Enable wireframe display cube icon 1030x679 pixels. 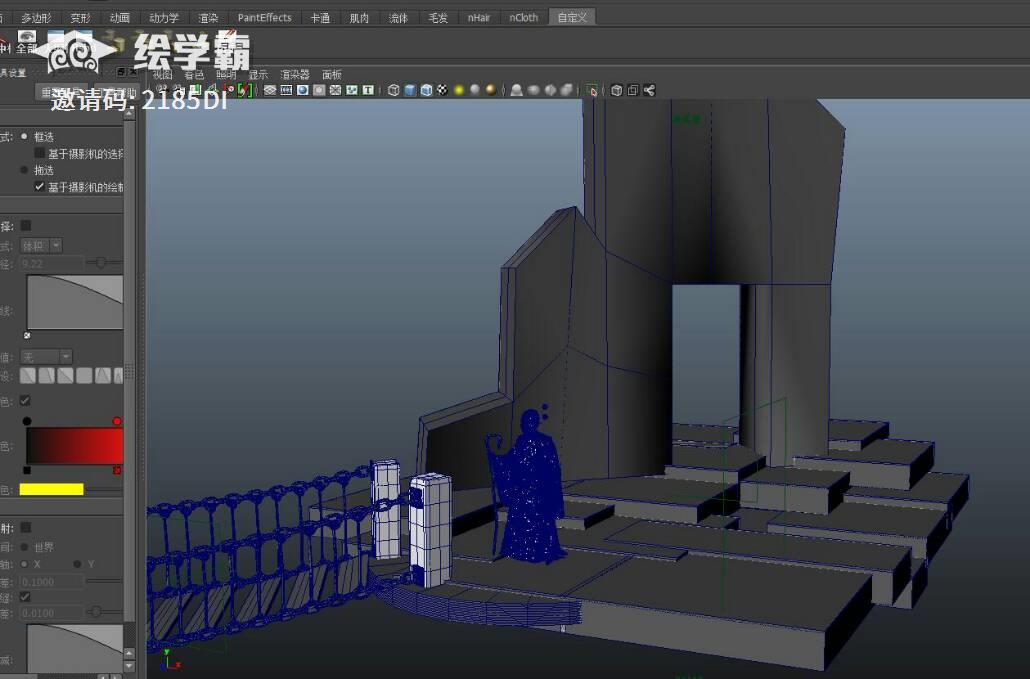click(393, 91)
